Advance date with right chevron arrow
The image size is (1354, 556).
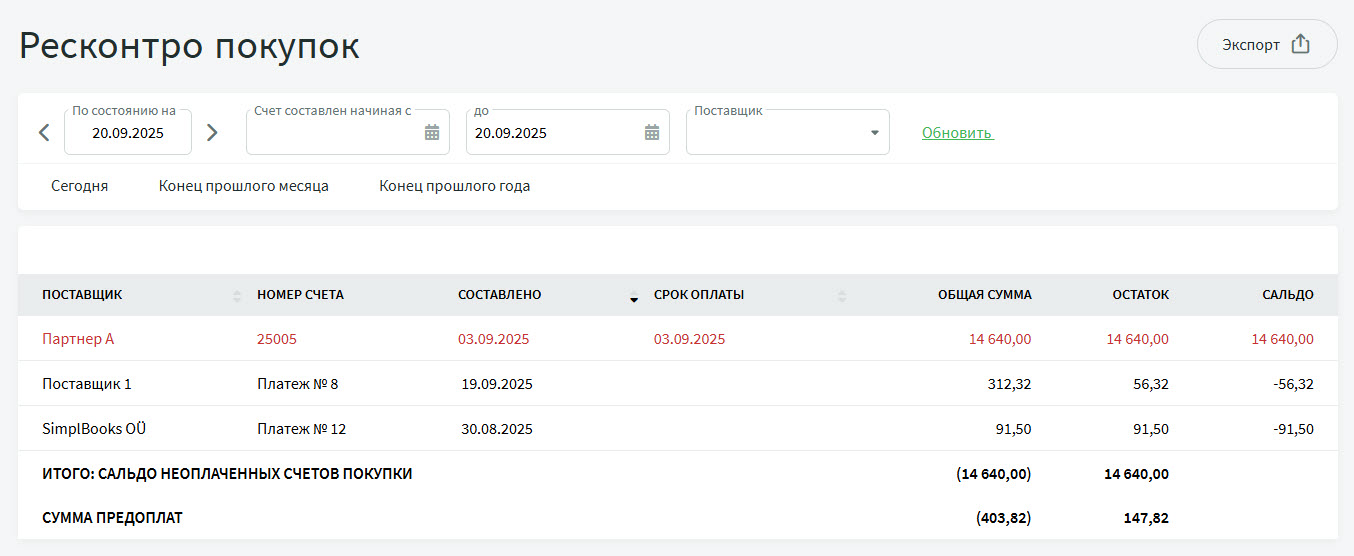coord(212,133)
